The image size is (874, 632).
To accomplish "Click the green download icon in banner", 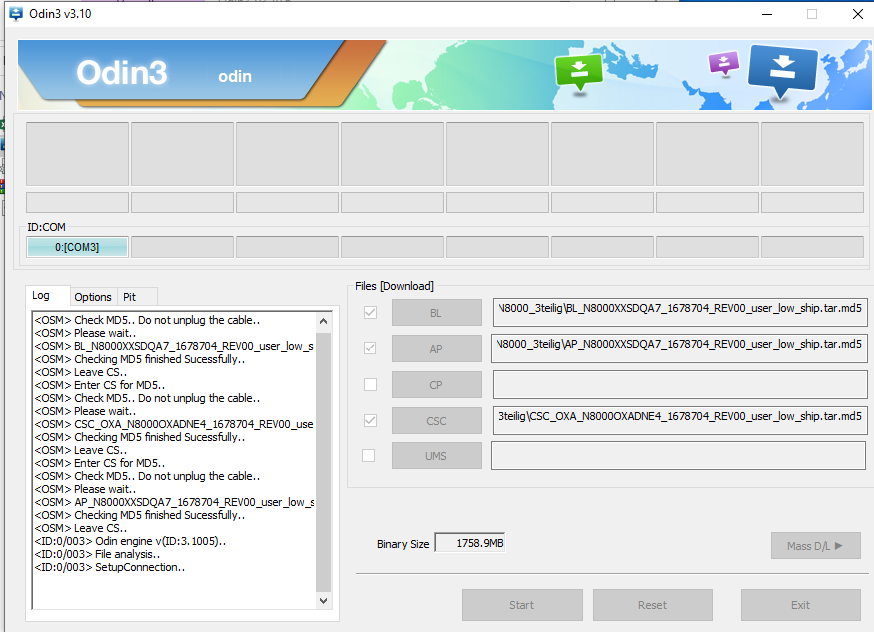I will 579,71.
